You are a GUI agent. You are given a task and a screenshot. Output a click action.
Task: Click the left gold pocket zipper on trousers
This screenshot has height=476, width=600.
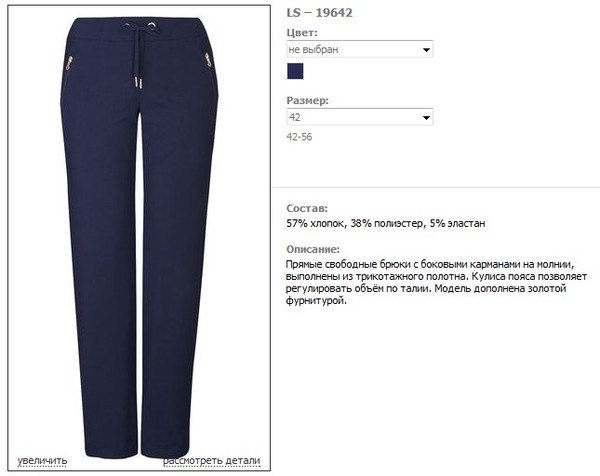69,63
